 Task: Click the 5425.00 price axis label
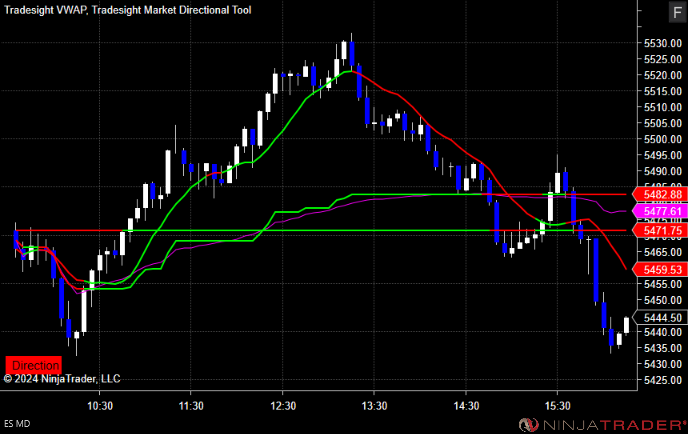tap(663, 380)
